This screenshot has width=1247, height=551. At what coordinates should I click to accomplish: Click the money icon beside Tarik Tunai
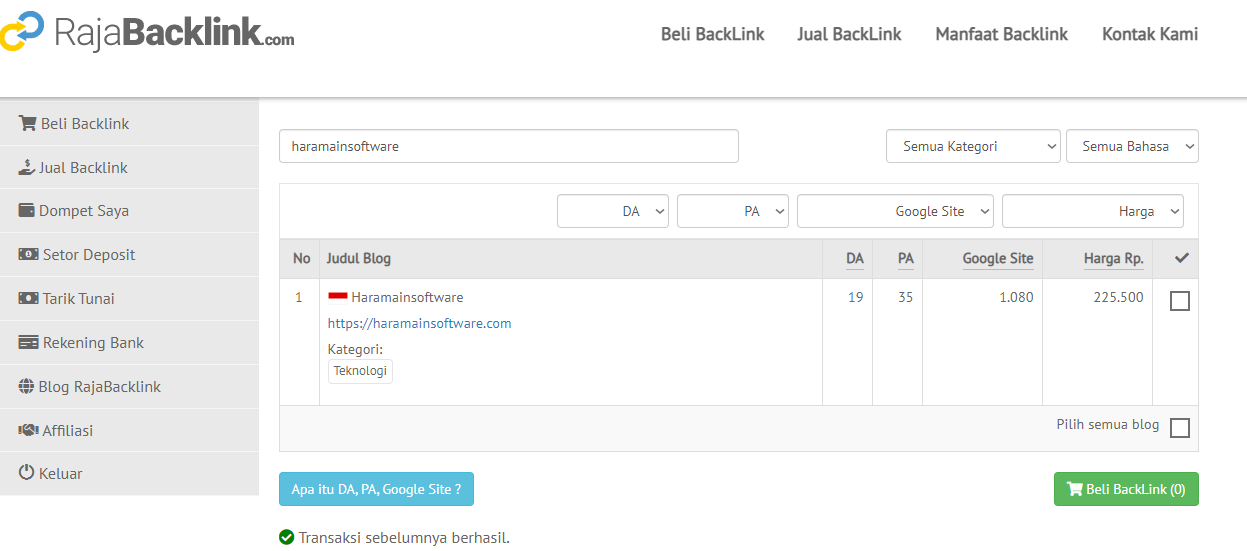[x=28, y=299]
